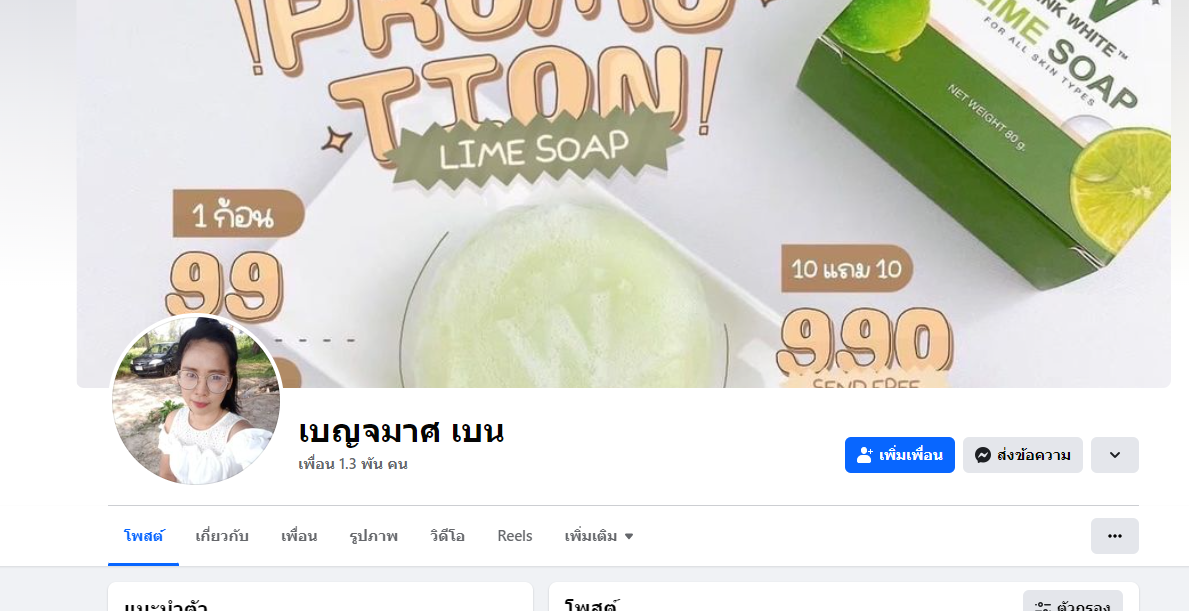Click the เพื่อน 1.3 พัน คน friends count
Image resolution: width=1189 pixels, height=611 pixels.
(x=353, y=464)
